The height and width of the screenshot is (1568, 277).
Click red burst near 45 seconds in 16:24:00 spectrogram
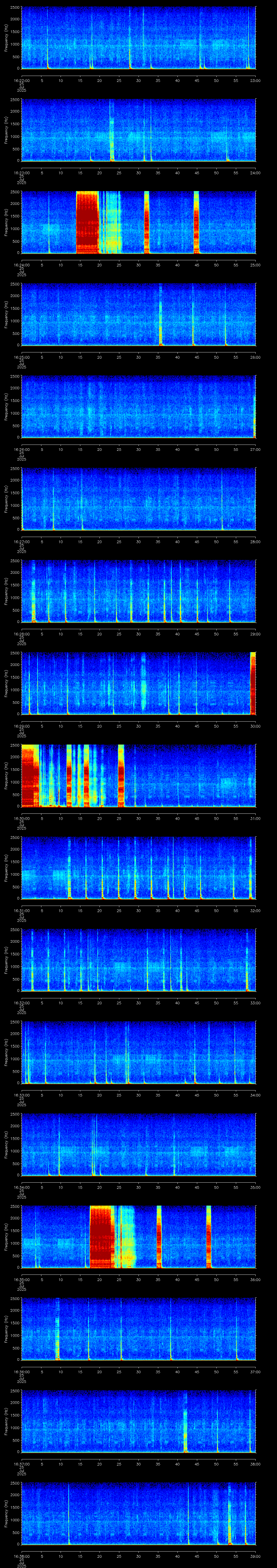point(196,222)
